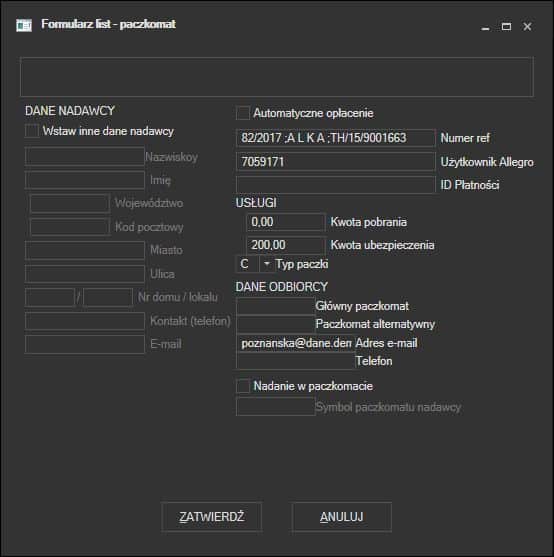Click the ZATWIERDŹ button
Viewport: 554px width, 557px height.
pos(212,517)
